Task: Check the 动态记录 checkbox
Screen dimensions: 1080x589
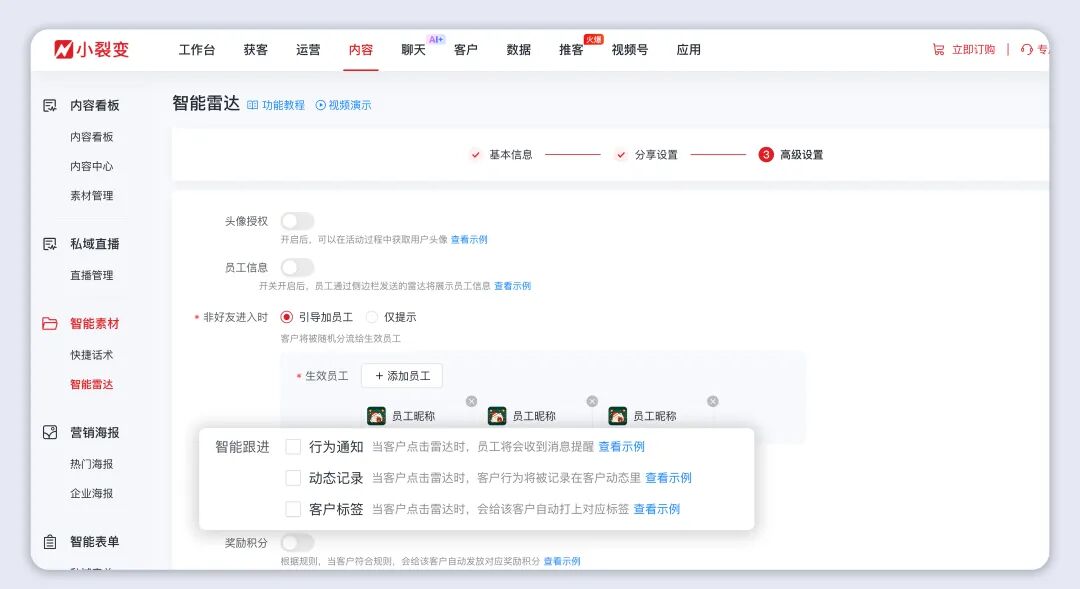Action: coord(293,478)
